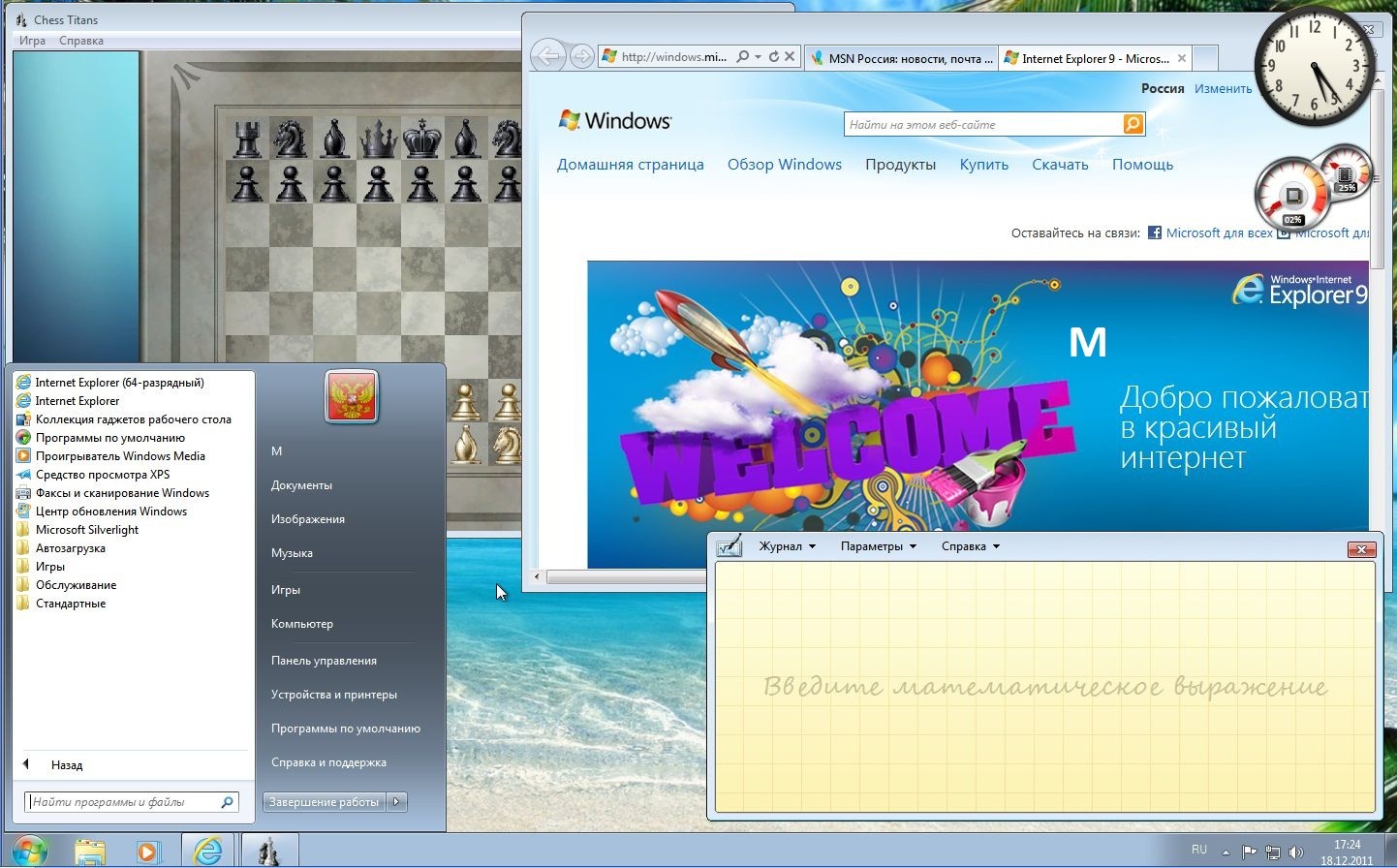Expand the Игры folder in program list

pyautogui.click(x=41, y=567)
